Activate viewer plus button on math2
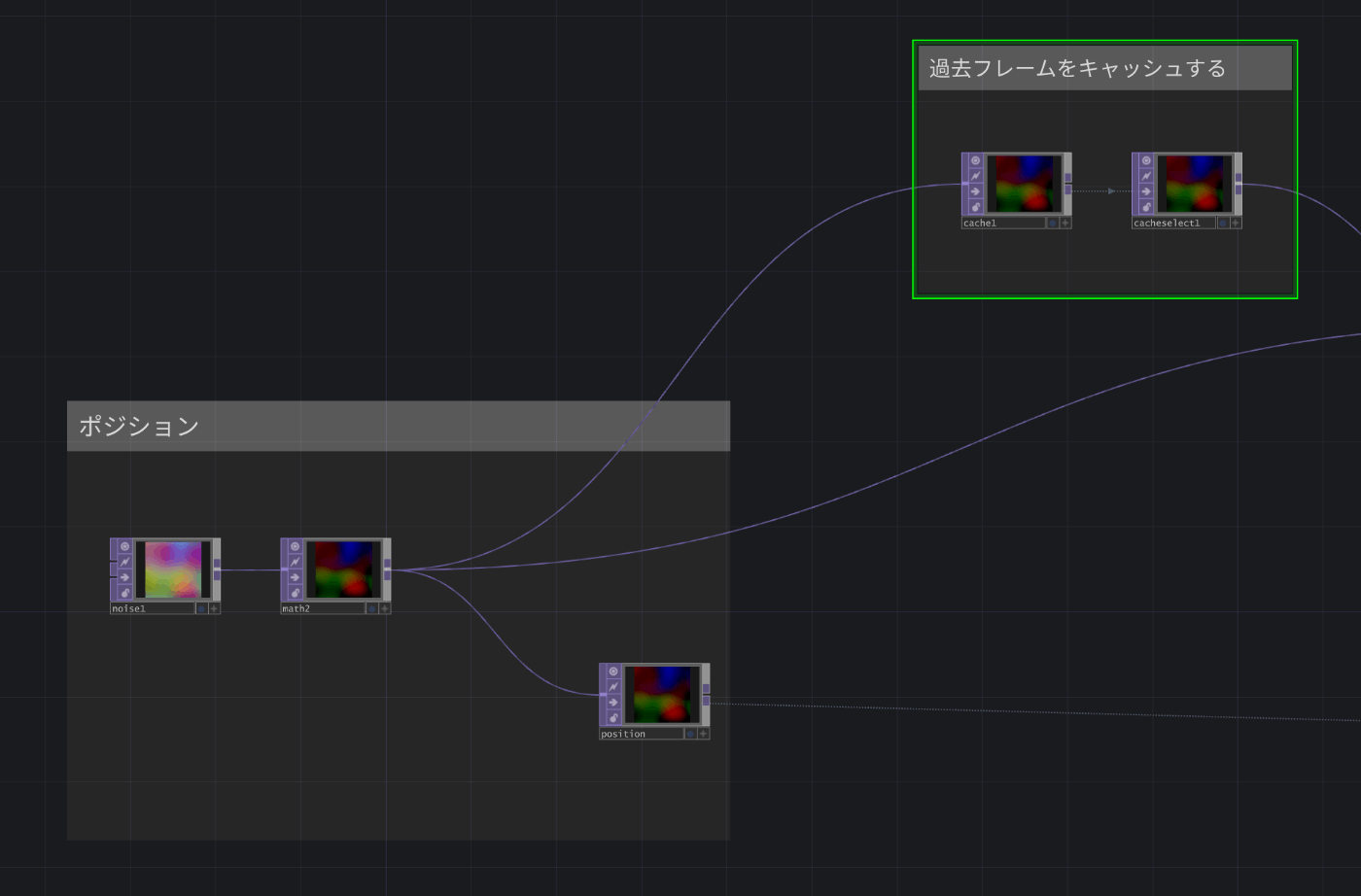The width and height of the screenshot is (1361, 896). click(x=385, y=608)
